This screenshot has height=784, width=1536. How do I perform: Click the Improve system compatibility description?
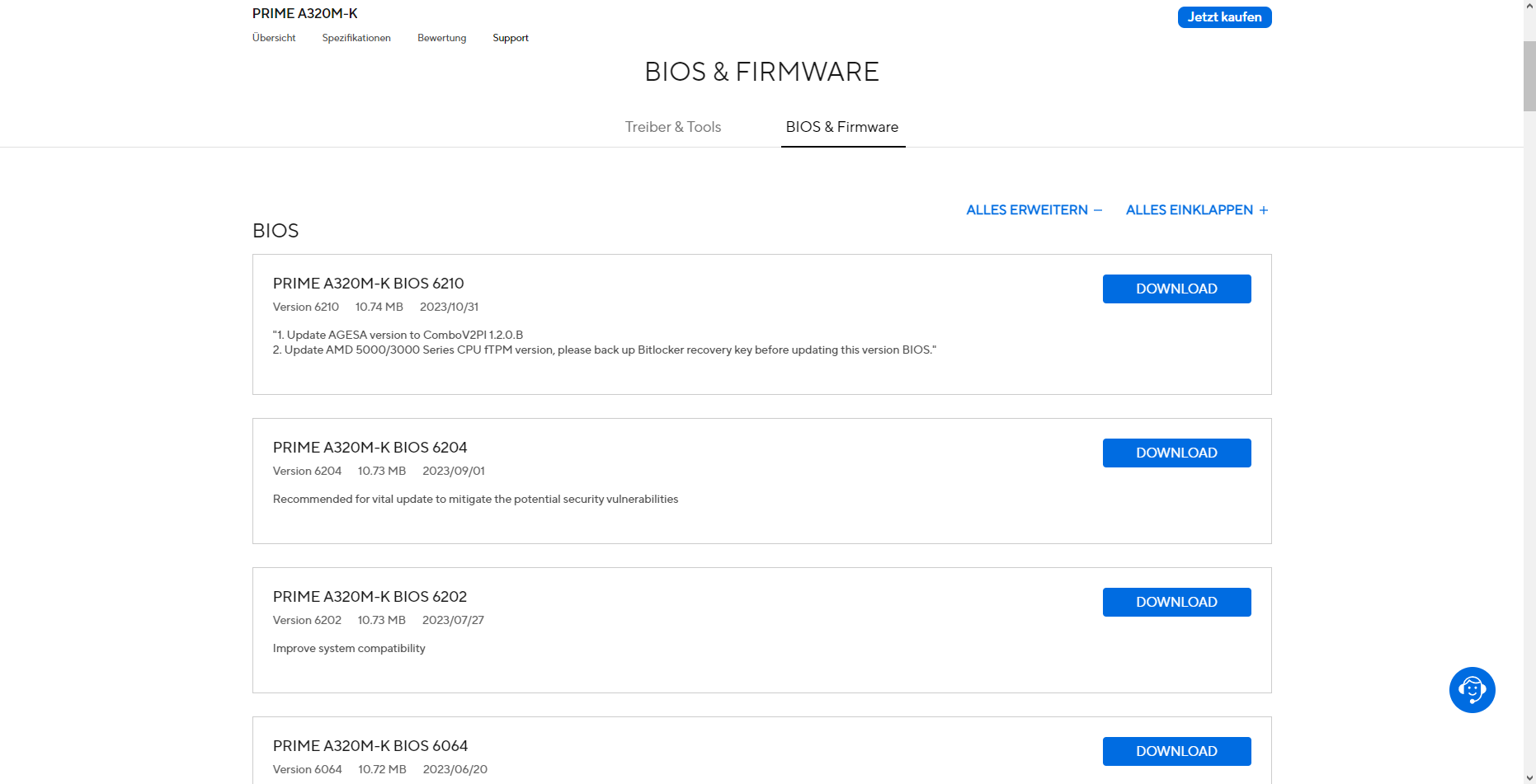pyautogui.click(x=349, y=649)
